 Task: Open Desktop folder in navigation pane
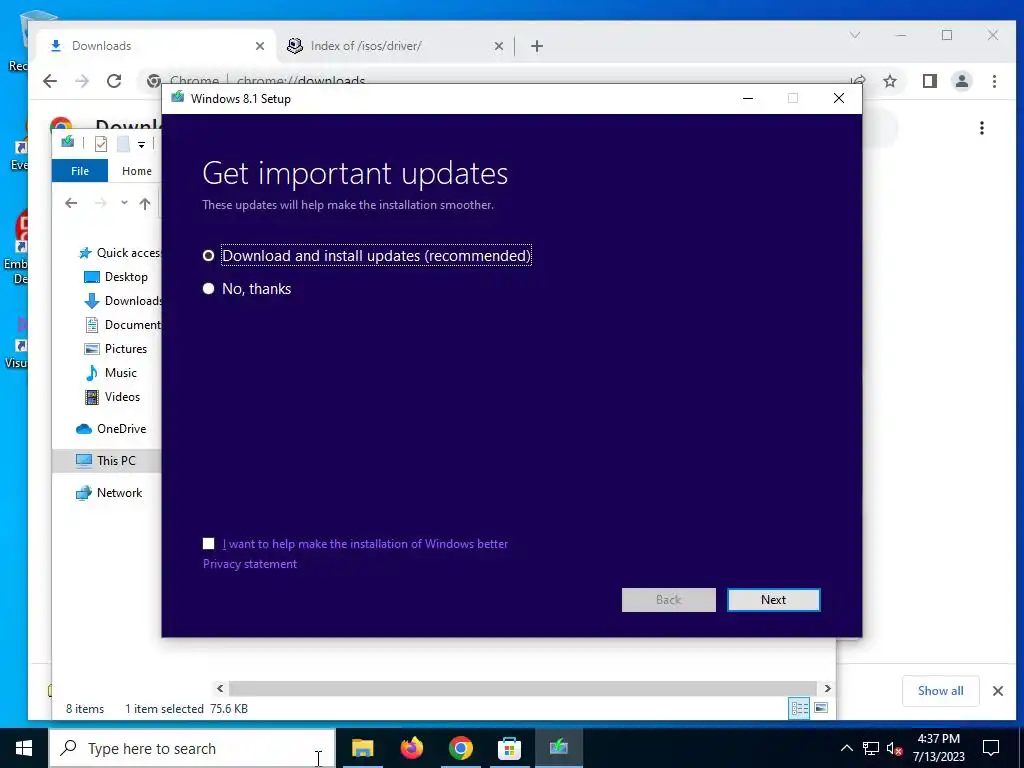(x=116, y=277)
